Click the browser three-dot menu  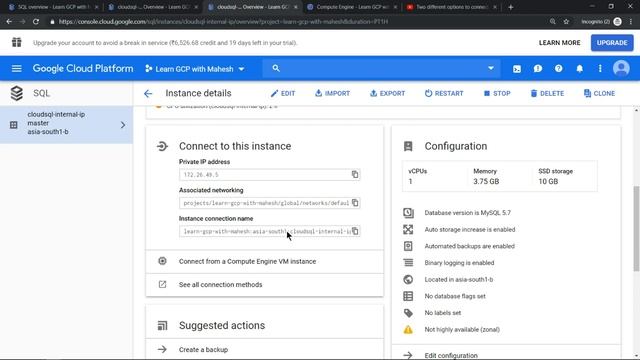click(631, 22)
